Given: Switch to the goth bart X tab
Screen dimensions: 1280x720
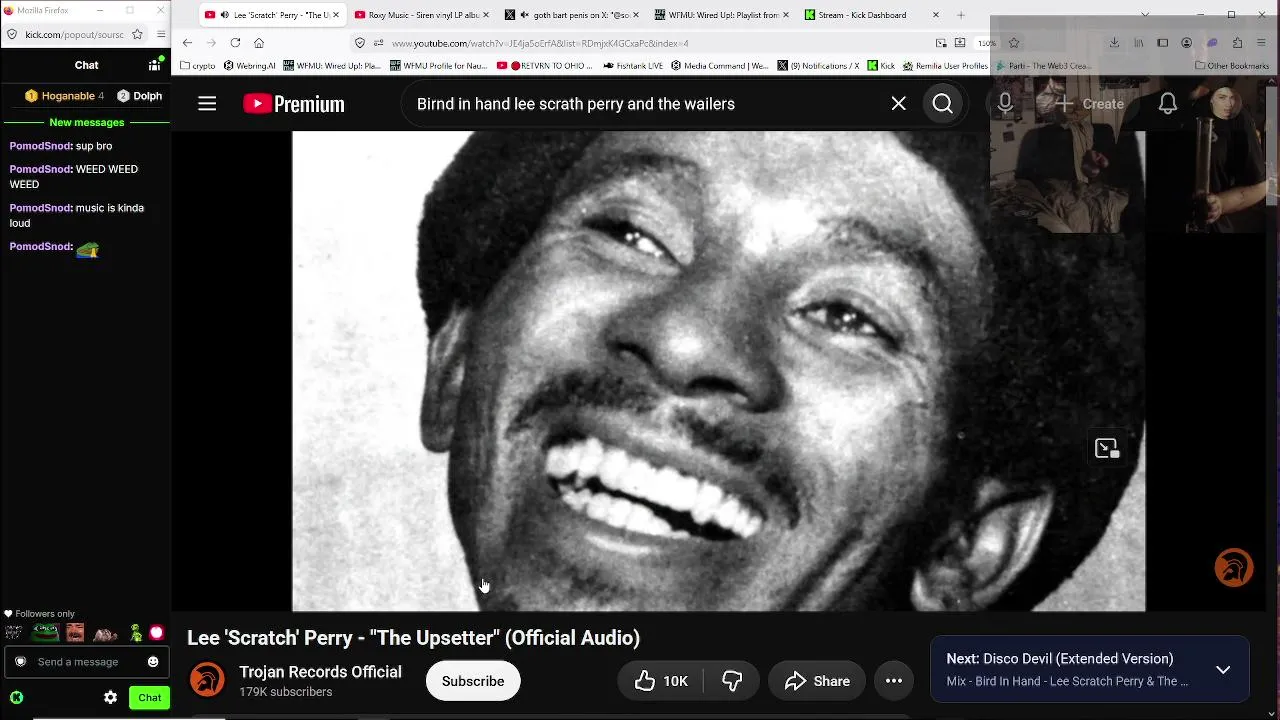Looking at the screenshot, I should point(573,15).
